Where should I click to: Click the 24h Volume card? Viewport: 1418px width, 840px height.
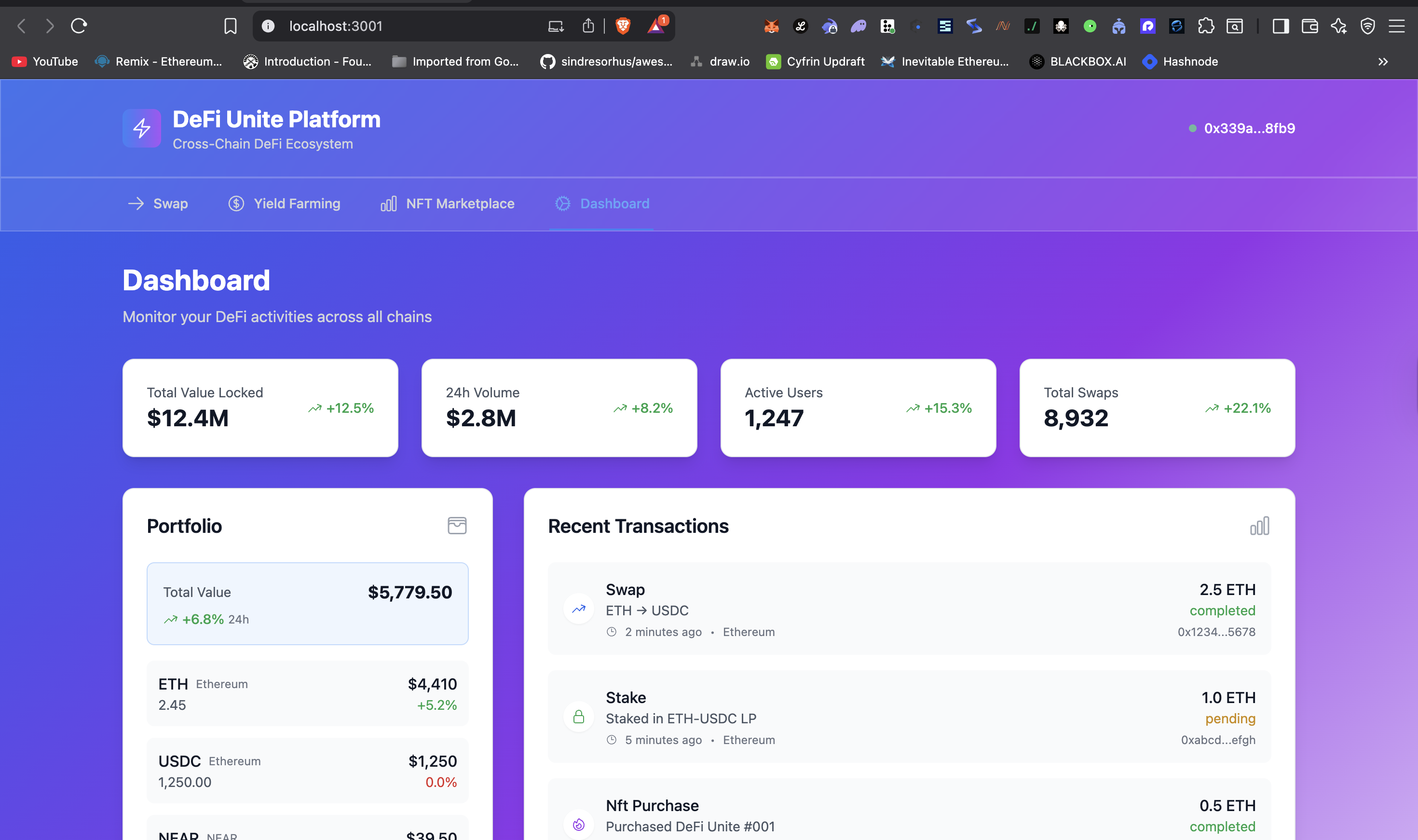(x=559, y=408)
